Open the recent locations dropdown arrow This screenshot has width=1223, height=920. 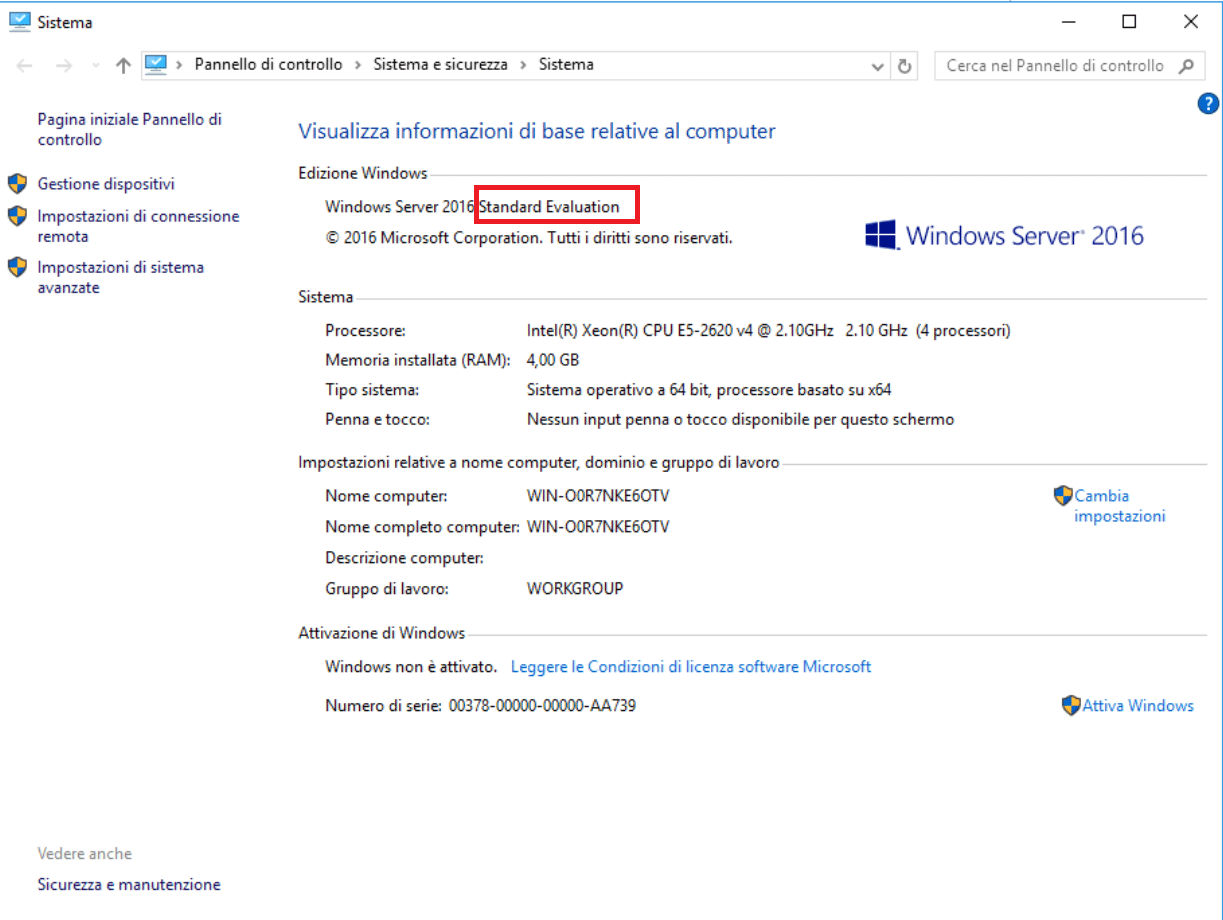95,66
